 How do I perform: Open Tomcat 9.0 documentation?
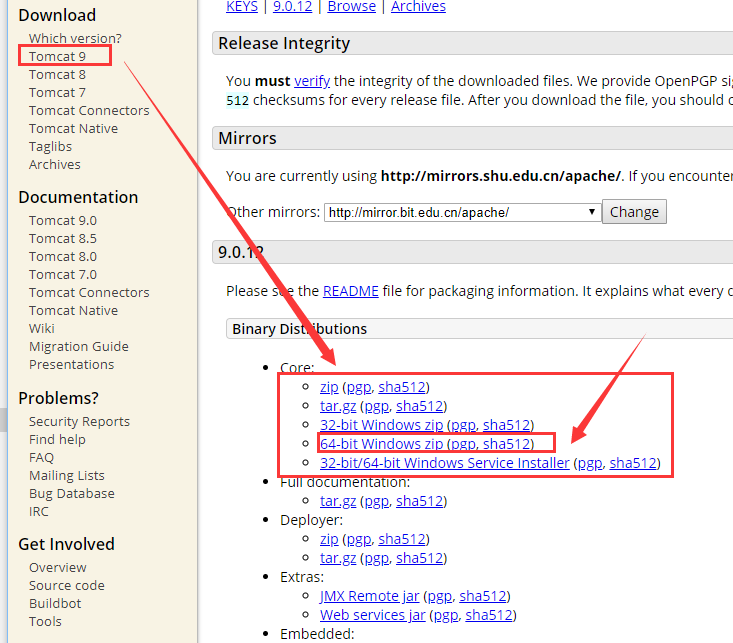click(63, 220)
